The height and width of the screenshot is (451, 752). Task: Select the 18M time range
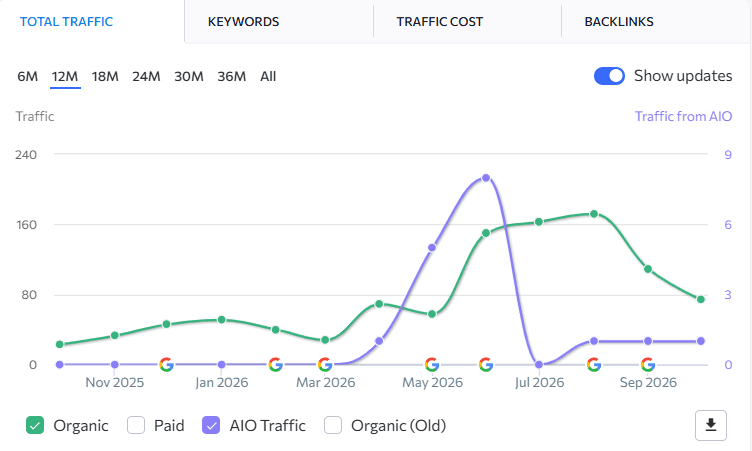(x=105, y=76)
